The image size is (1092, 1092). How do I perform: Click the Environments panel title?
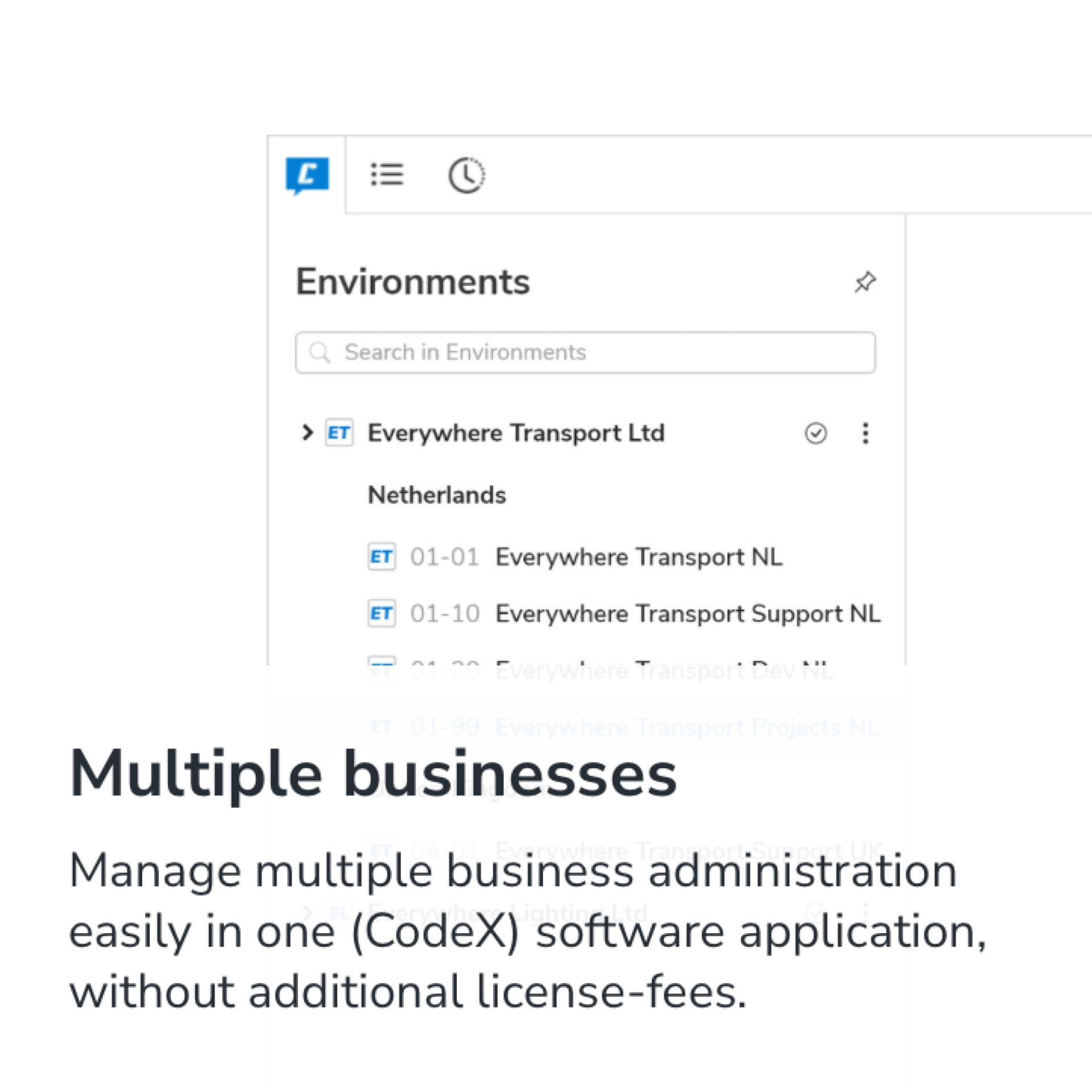pyautogui.click(x=413, y=282)
